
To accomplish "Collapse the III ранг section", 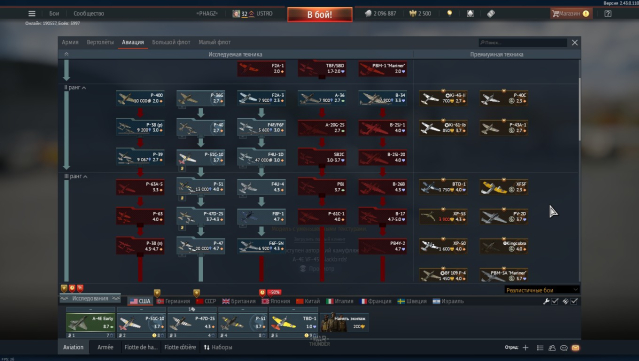I will click(76, 176).
